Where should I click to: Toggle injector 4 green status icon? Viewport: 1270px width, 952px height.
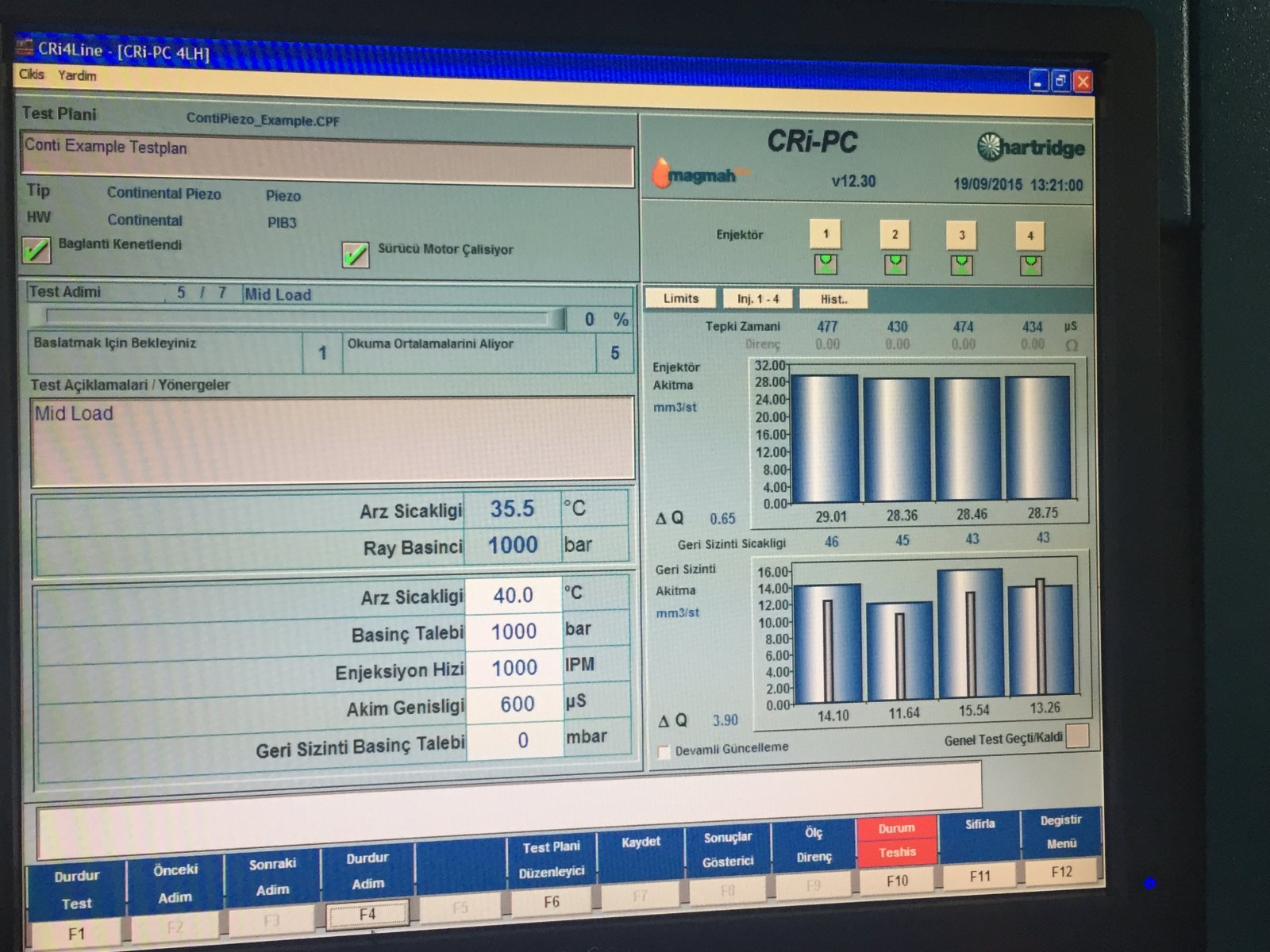coord(1031,266)
